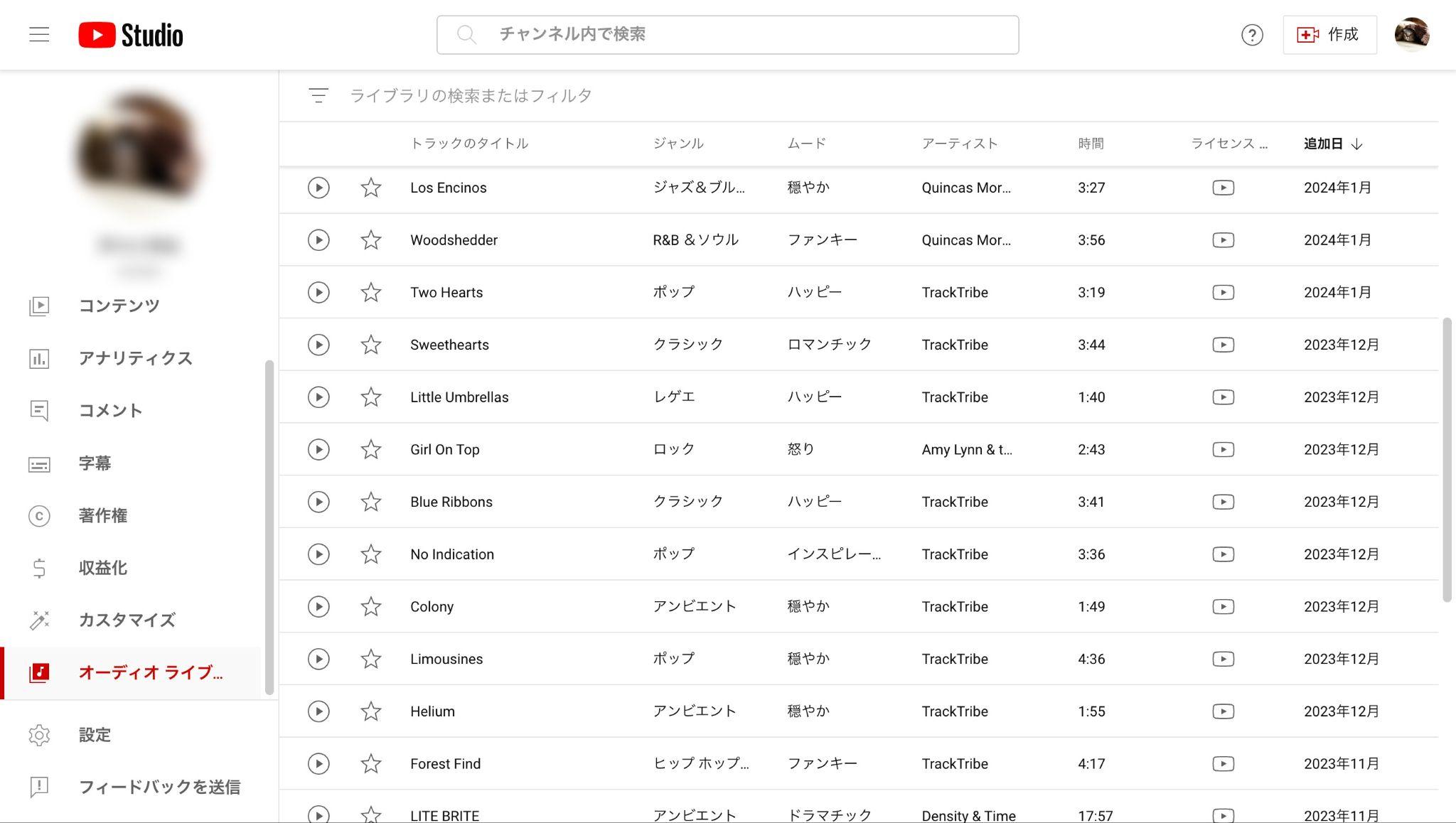Star the Colony track
Viewport: 1456px width, 823px height.
coord(371,606)
